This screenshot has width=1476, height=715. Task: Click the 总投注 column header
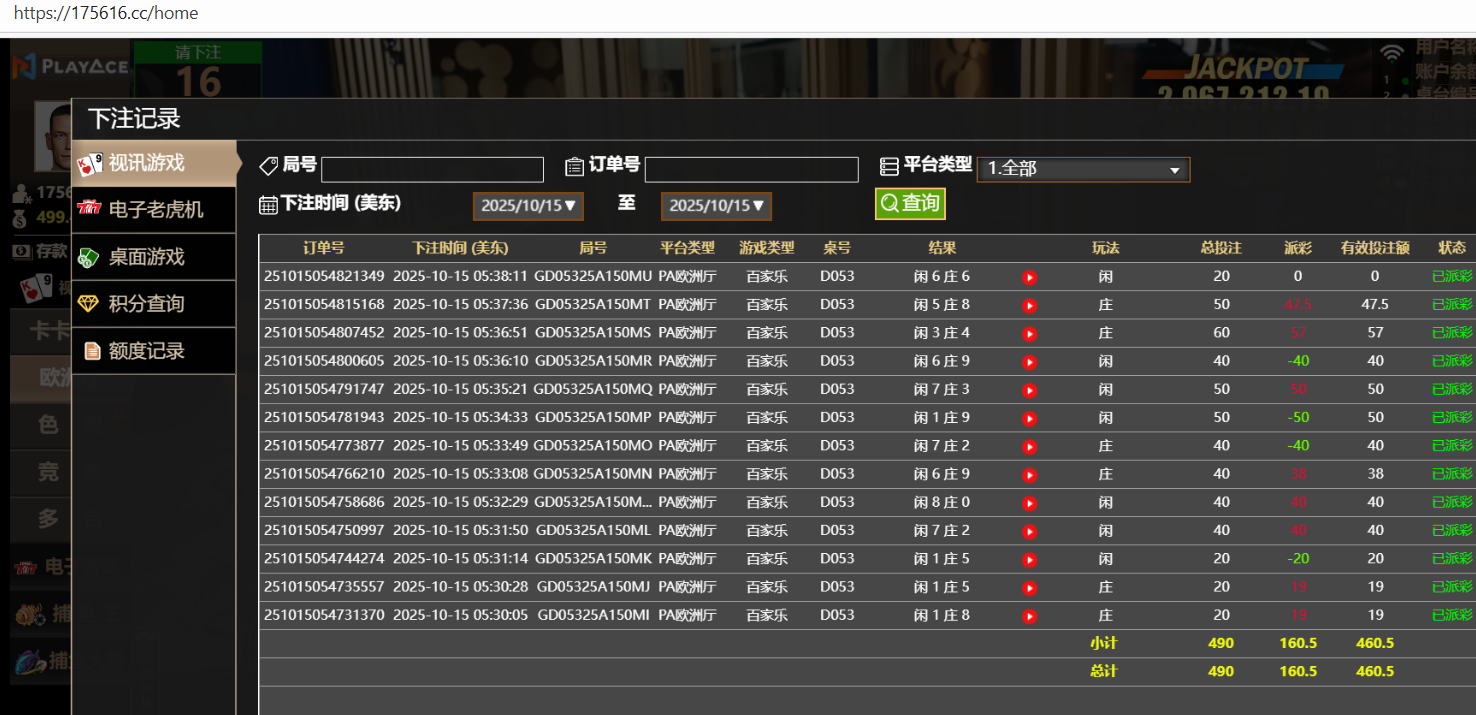pos(1220,248)
